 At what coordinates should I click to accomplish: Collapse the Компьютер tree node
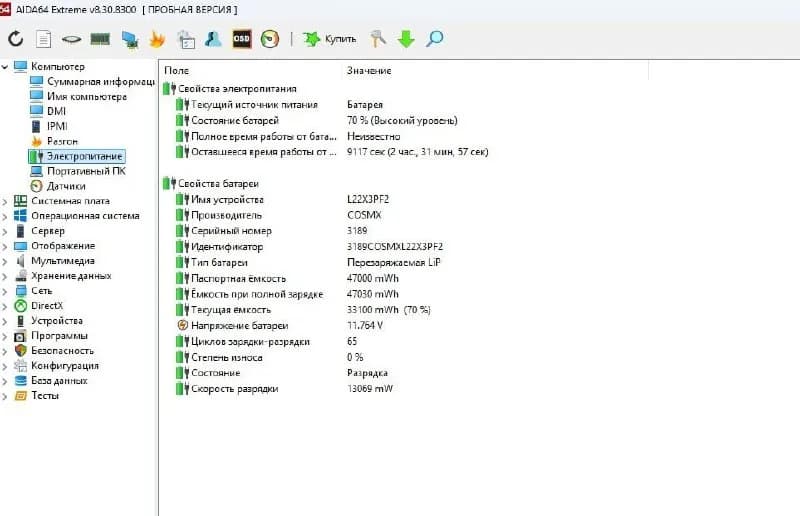pos(5,67)
